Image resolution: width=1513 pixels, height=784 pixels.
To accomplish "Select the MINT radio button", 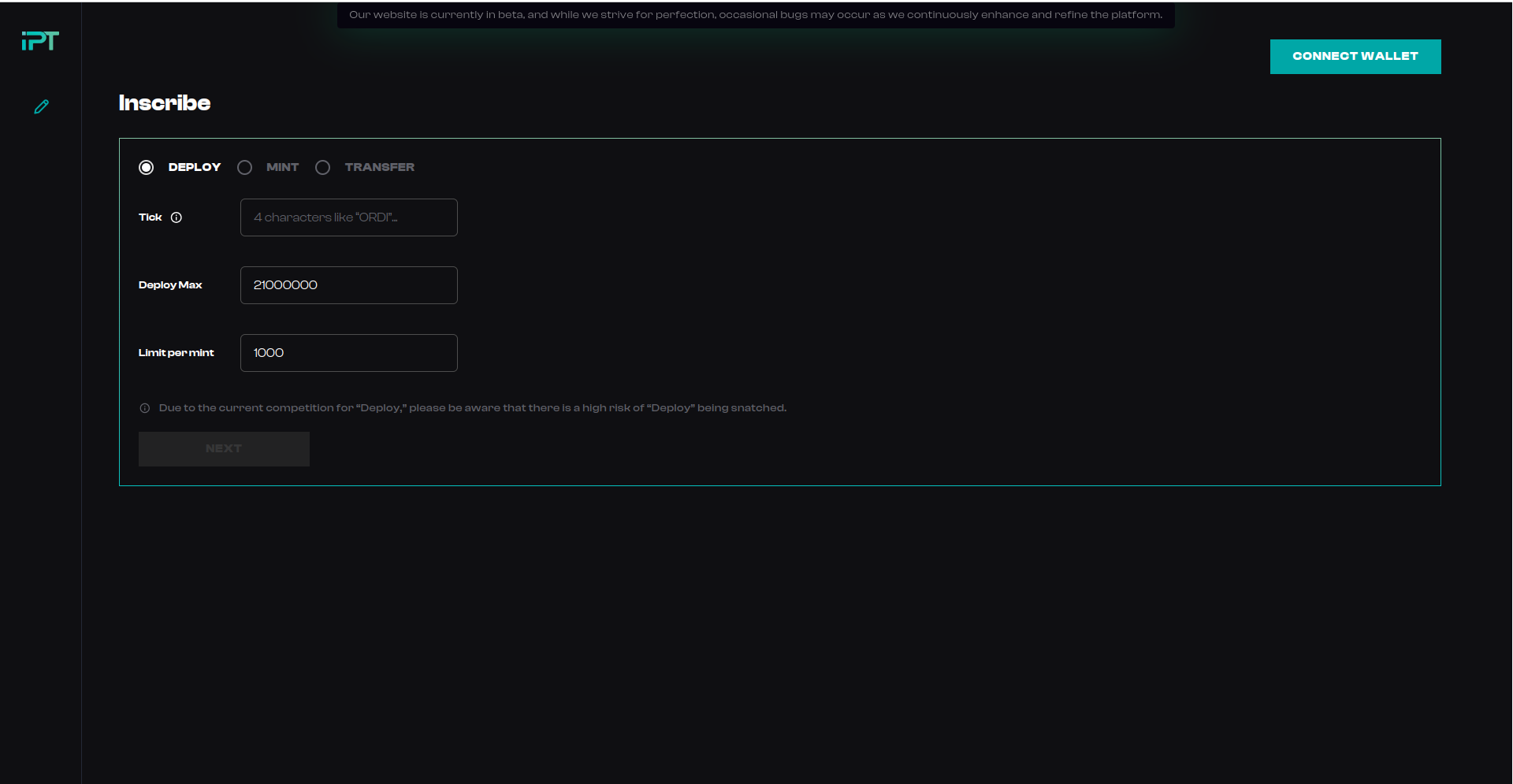I will pyautogui.click(x=244, y=167).
